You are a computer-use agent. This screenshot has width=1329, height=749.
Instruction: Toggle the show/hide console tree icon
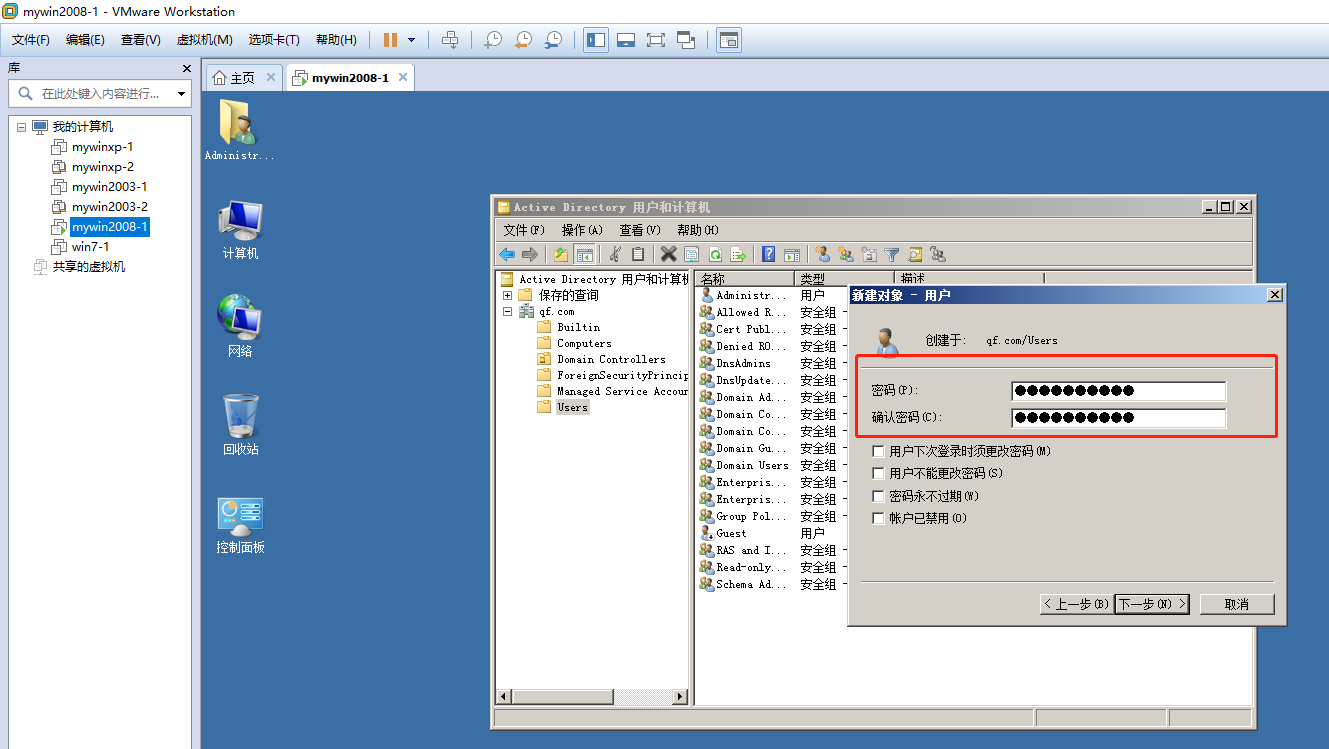point(585,254)
